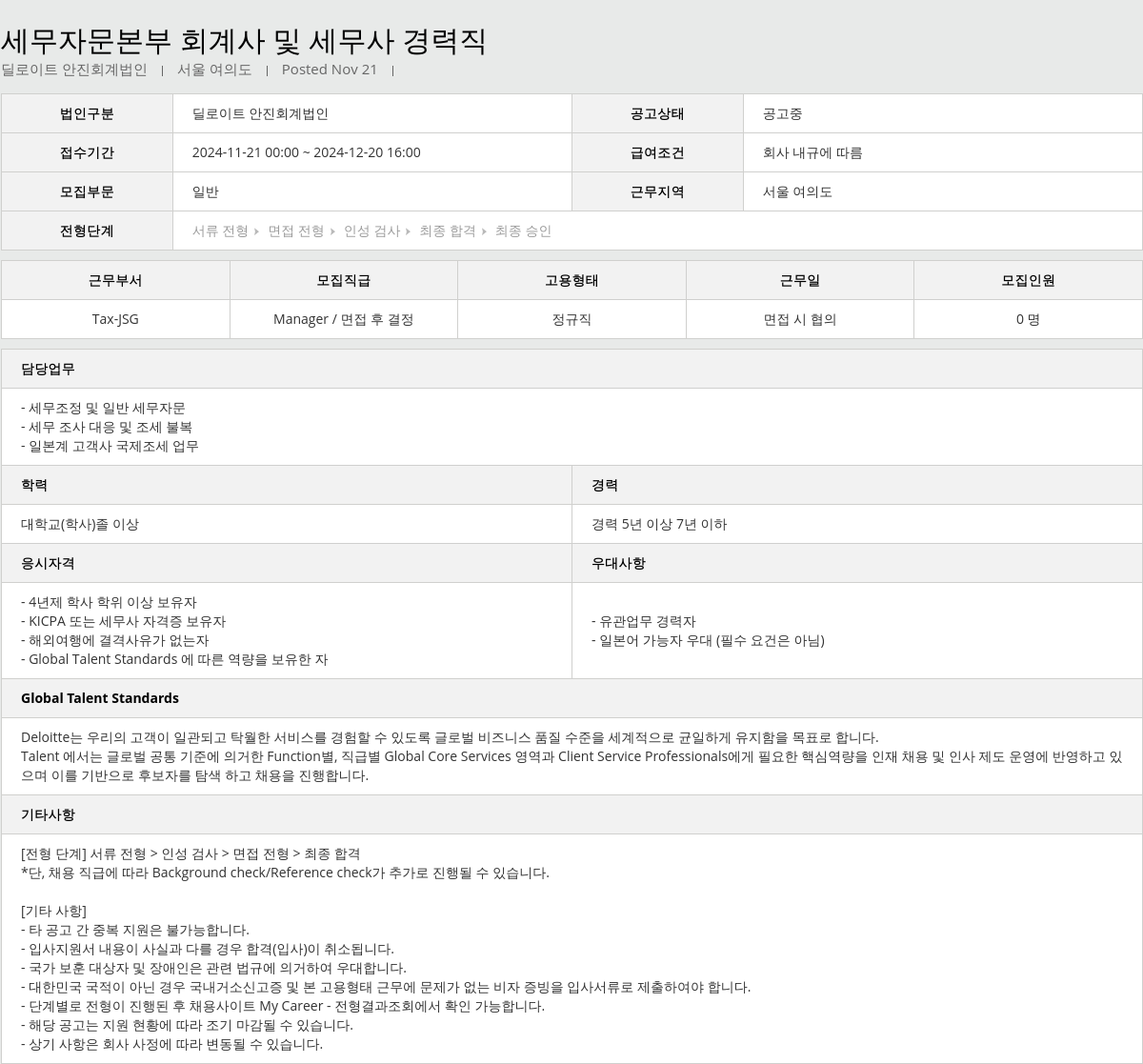1143x1064 pixels.
Task: Click the 공고중 status value
Action: click(782, 113)
